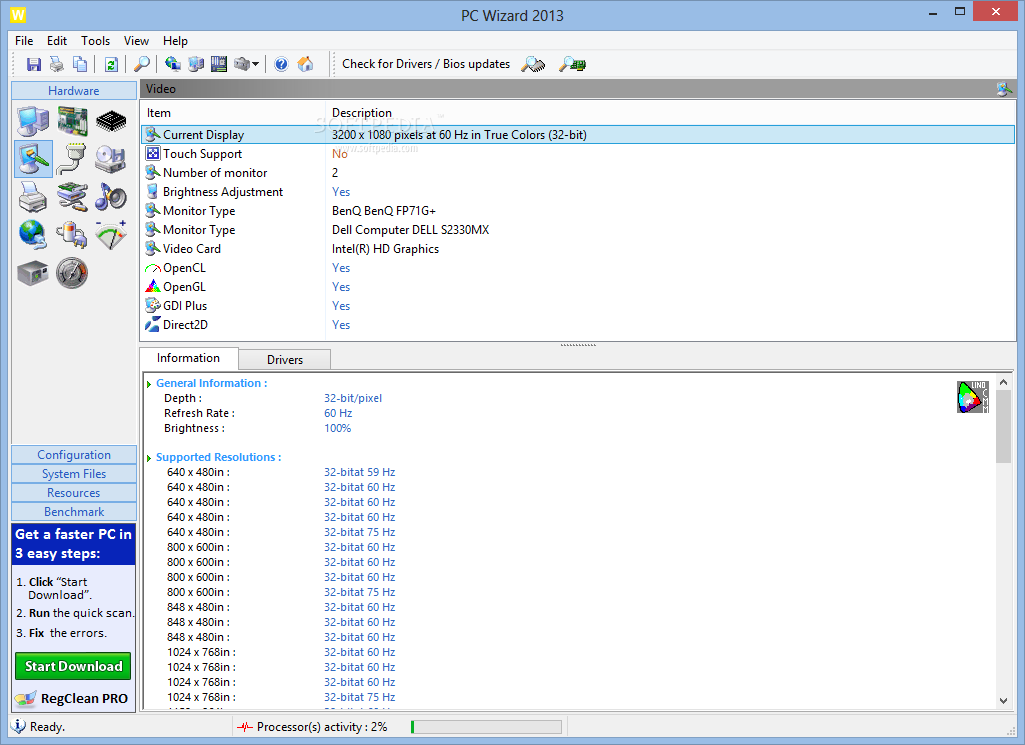Image resolution: width=1025 pixels, height=745 pixels.
Task: Select the OpenCL row
Action: tap(578, 267)
